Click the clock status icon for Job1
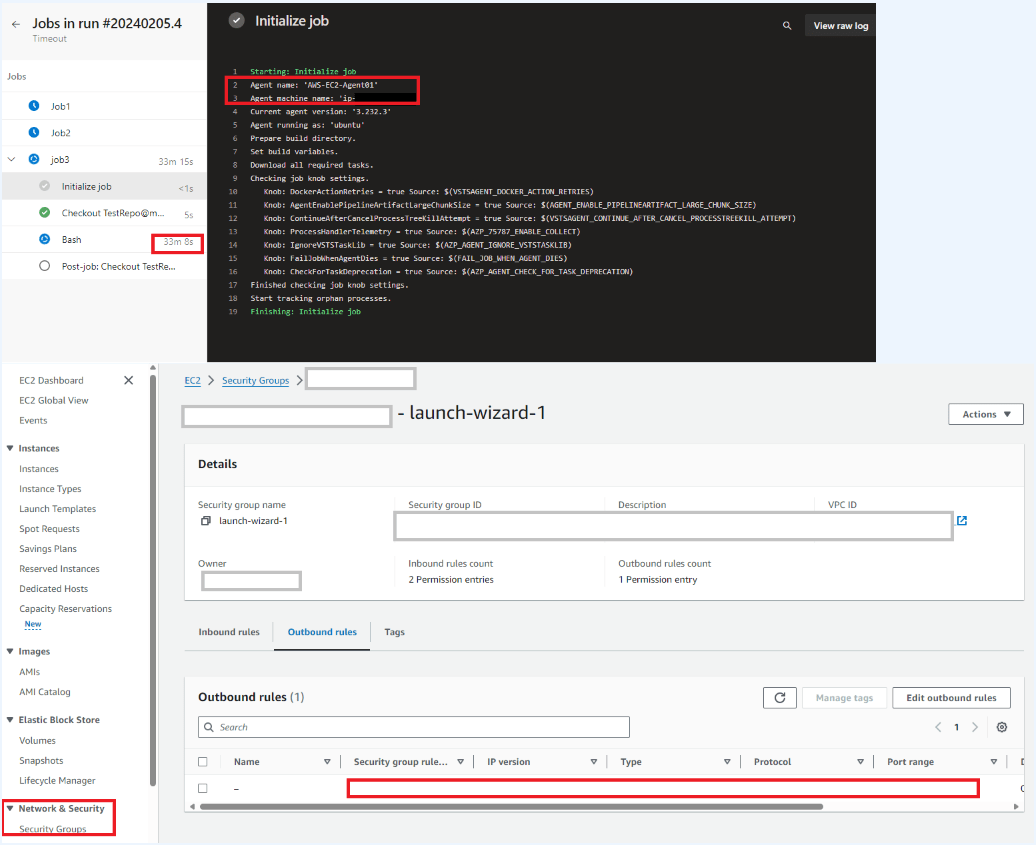The width and height of the screenshot is (1036, 845). tap(34, 106)
